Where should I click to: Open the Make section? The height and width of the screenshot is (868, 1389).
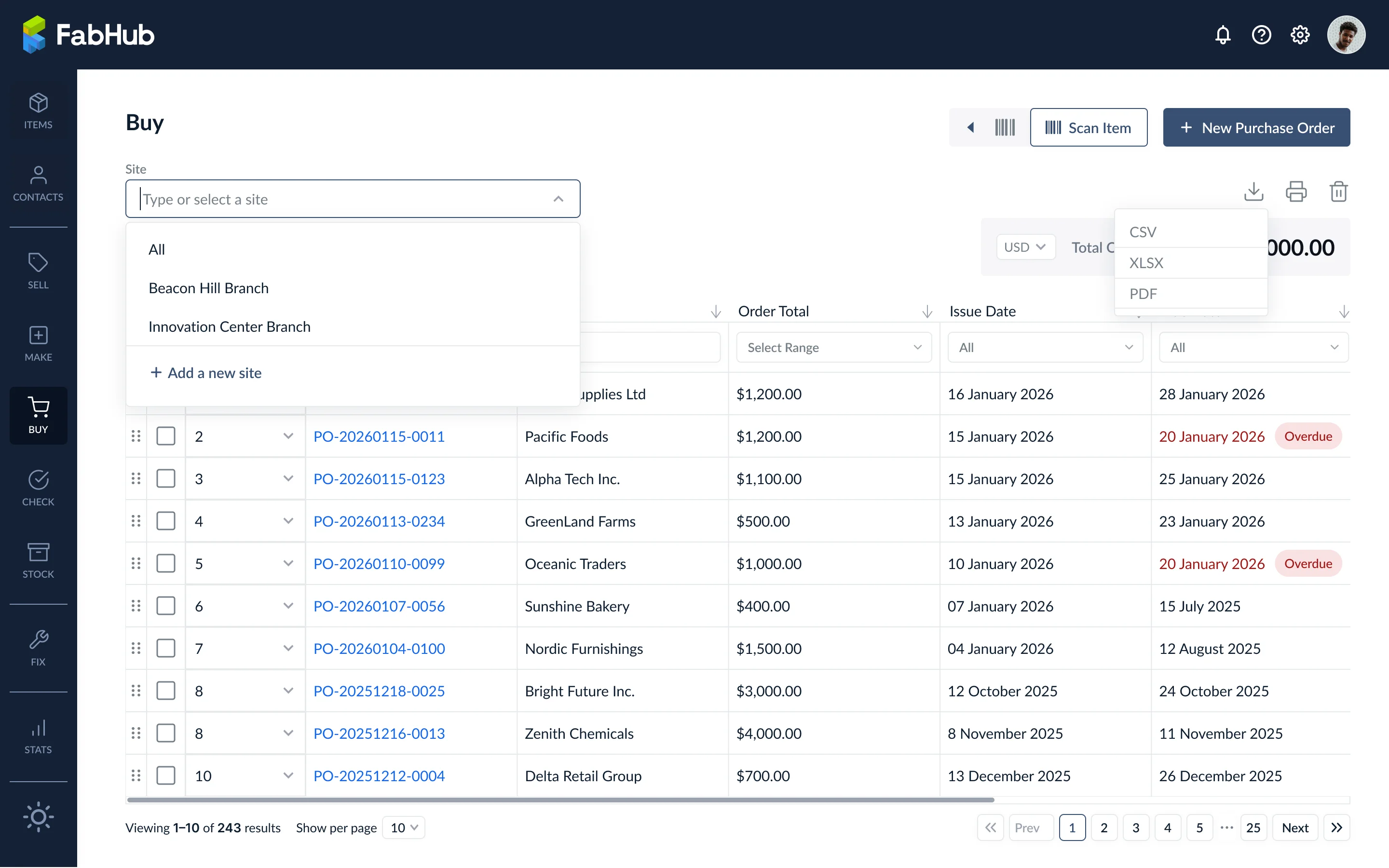pyautogui.click(x=38, y=343)
